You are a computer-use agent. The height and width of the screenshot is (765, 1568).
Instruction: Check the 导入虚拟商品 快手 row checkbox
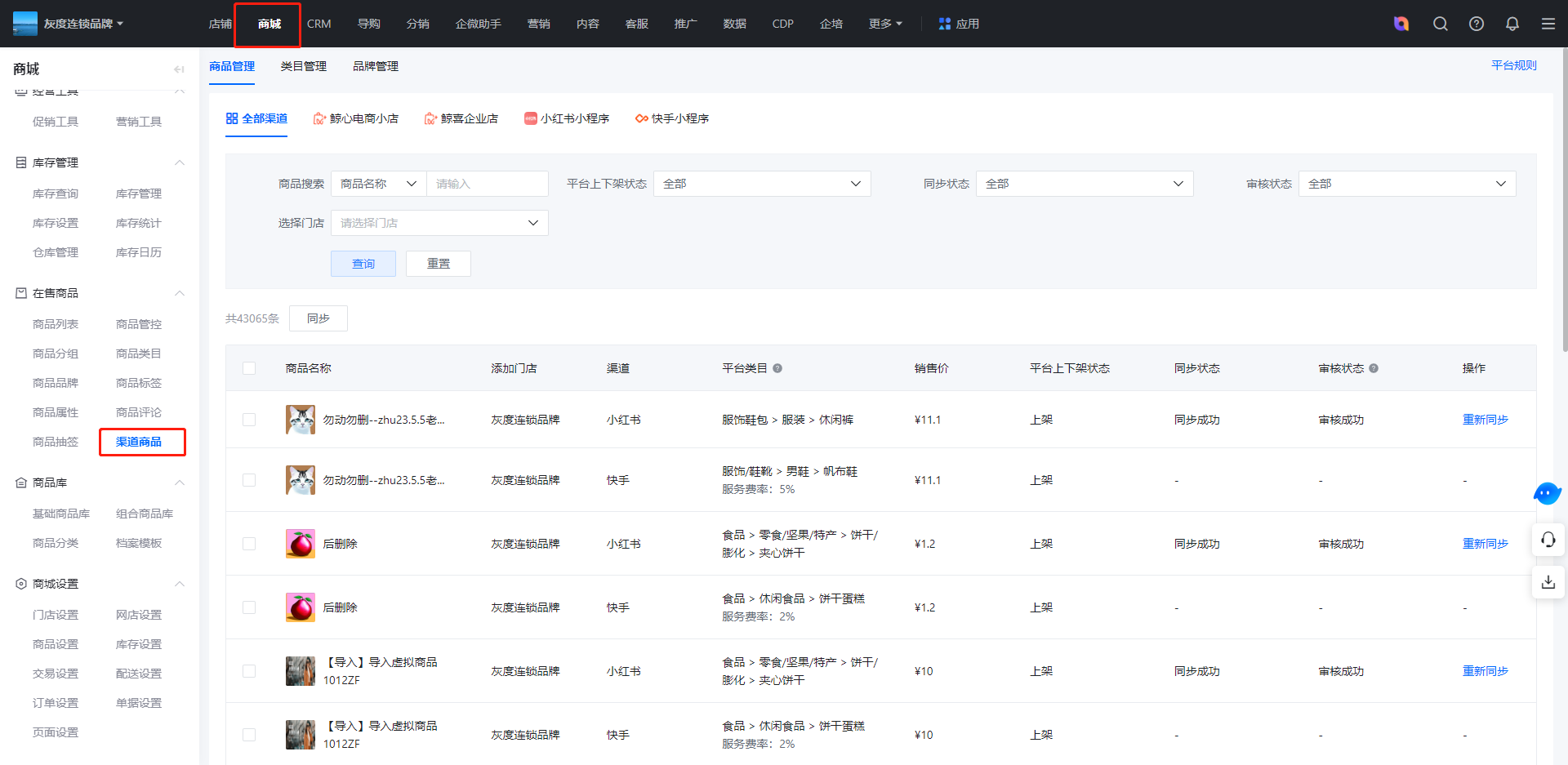(249, 735)
